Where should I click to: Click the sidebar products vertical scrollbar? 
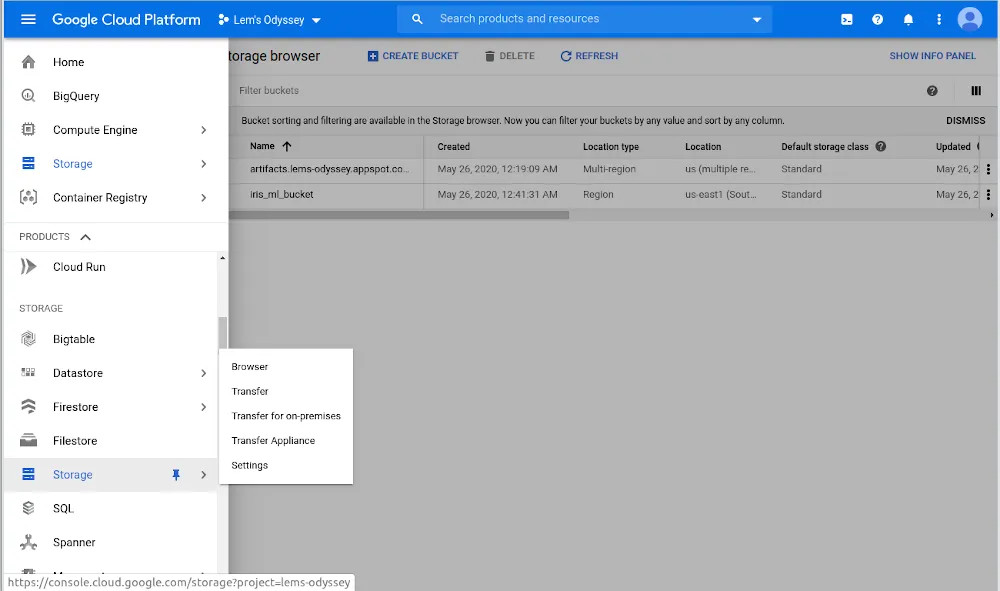pos(222,333)
